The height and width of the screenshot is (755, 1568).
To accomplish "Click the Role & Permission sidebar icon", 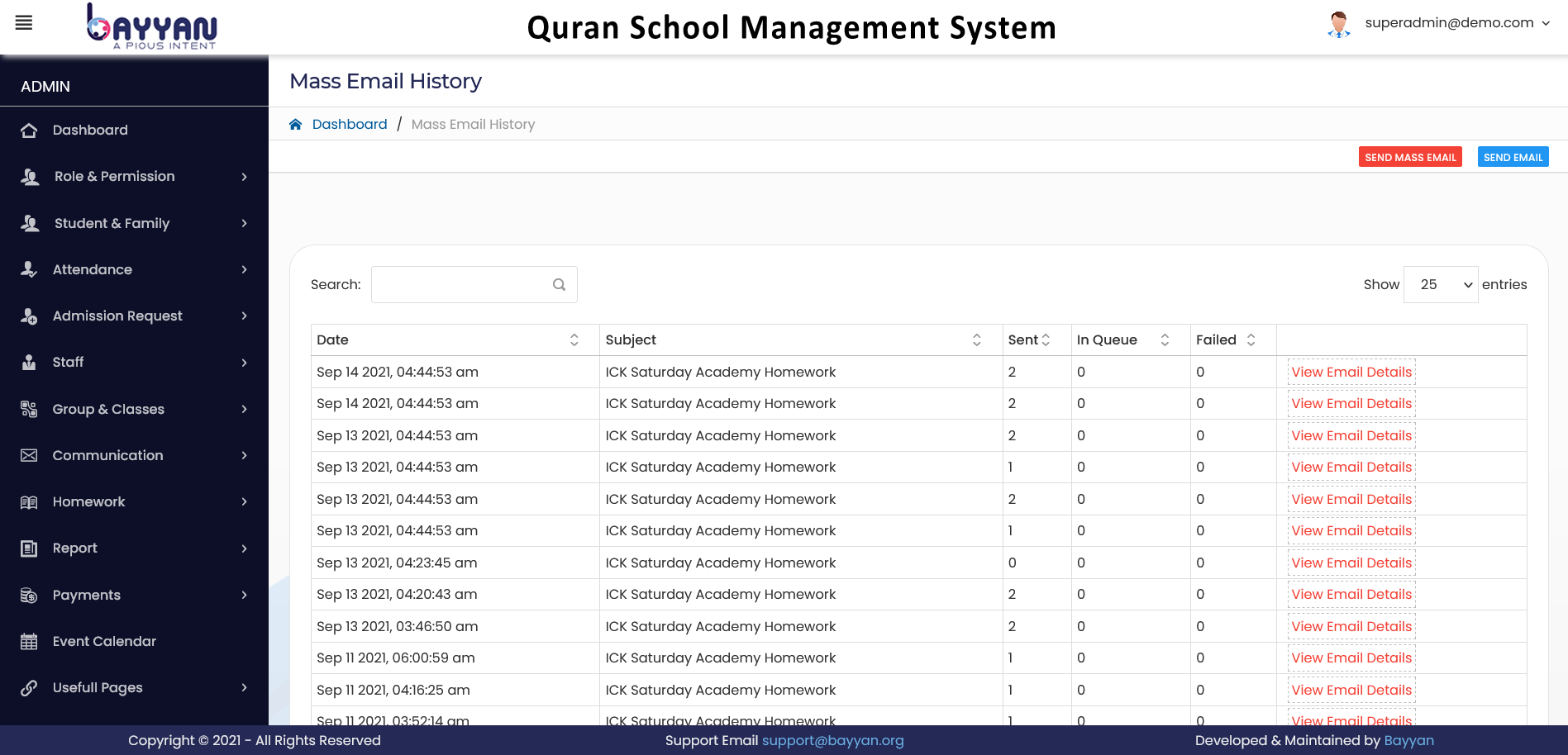I will (30, 177).
